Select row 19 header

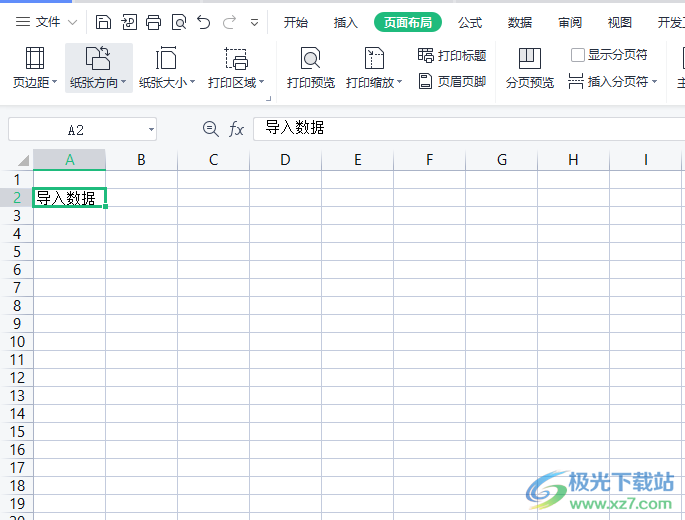tap(17, 504)
